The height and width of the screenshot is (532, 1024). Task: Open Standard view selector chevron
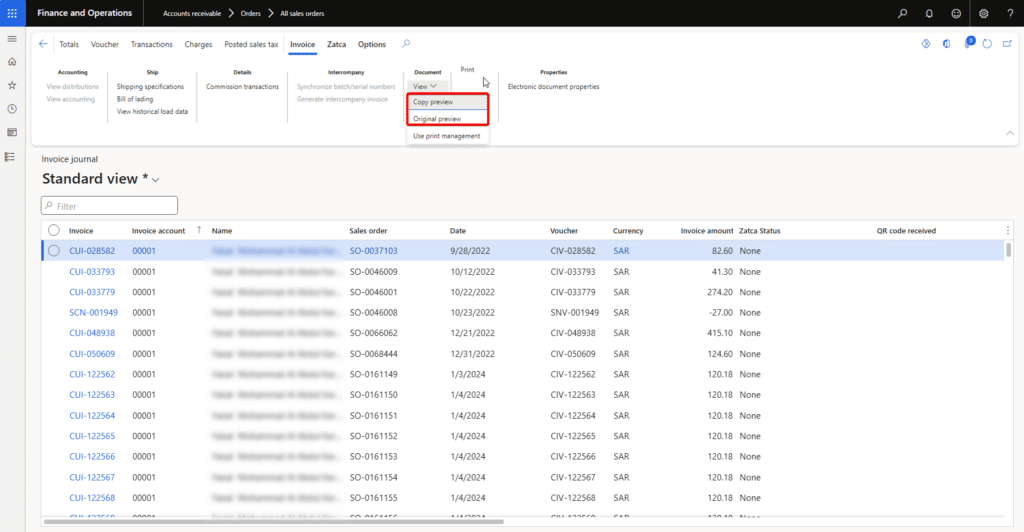[155, 180]
